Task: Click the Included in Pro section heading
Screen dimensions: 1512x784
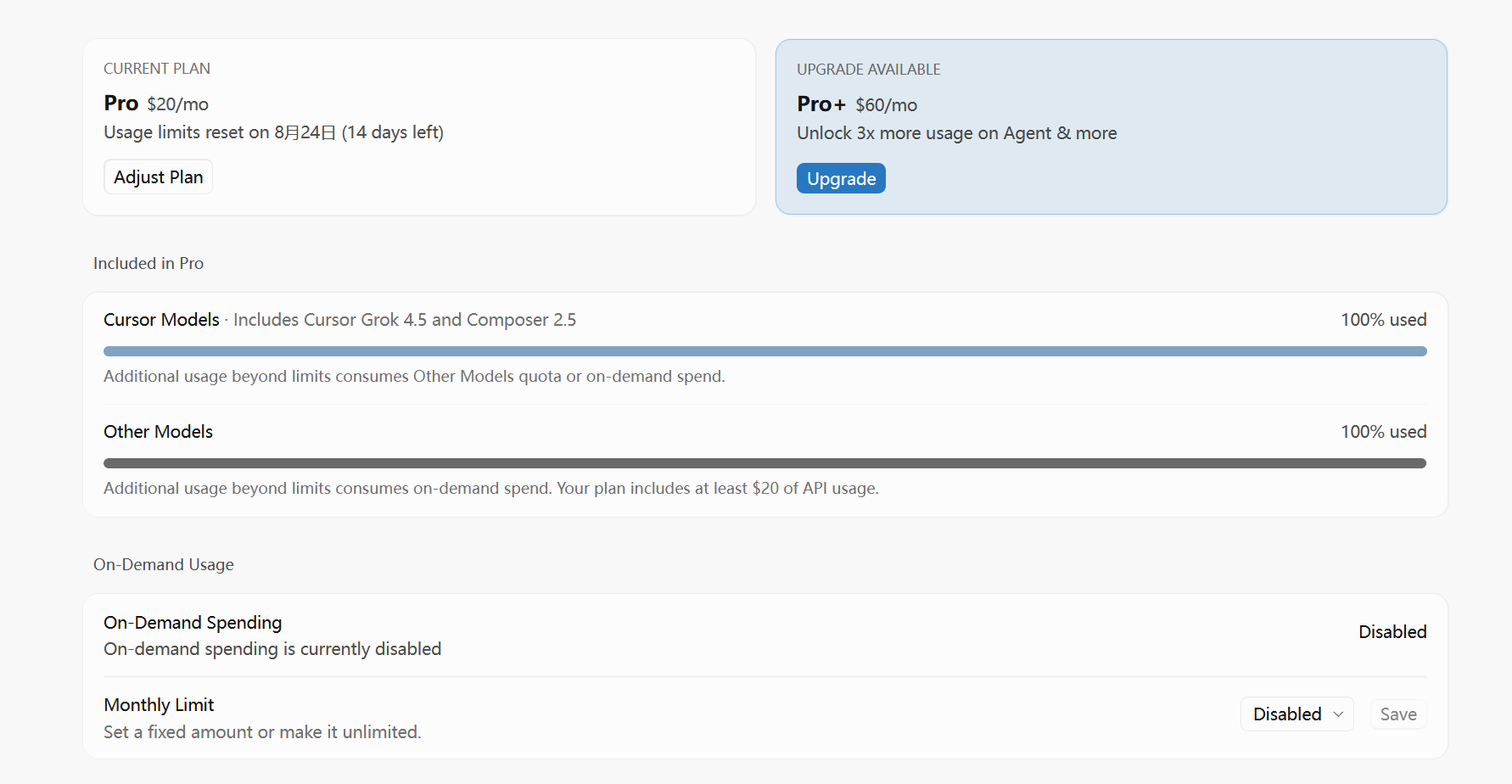Action: coord(148,263)
